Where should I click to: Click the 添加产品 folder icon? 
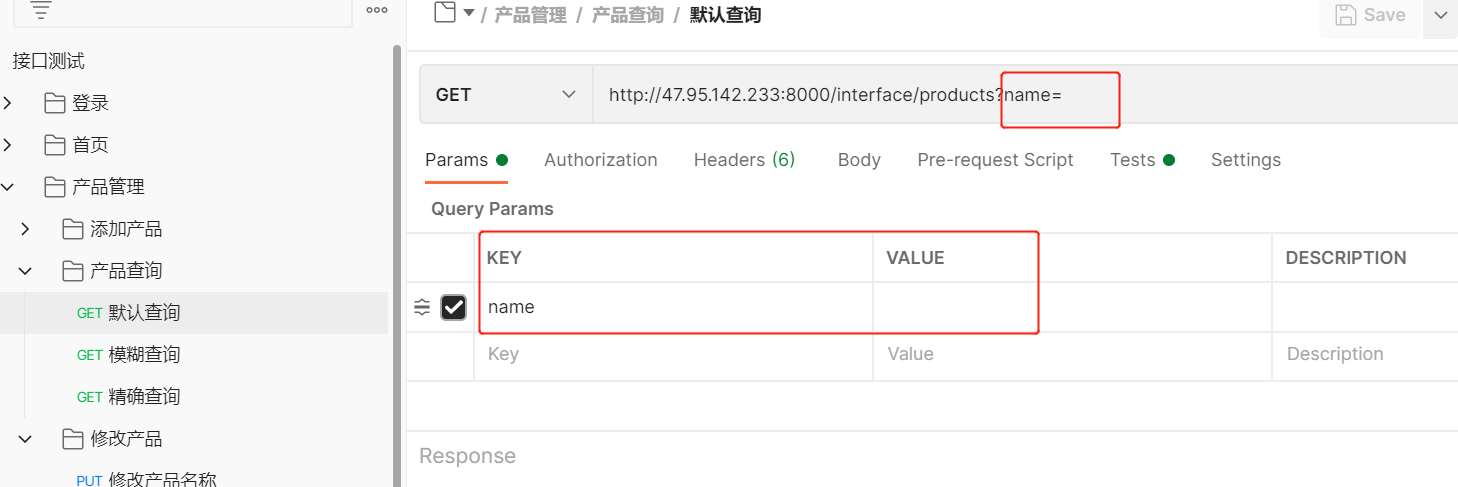73,229
